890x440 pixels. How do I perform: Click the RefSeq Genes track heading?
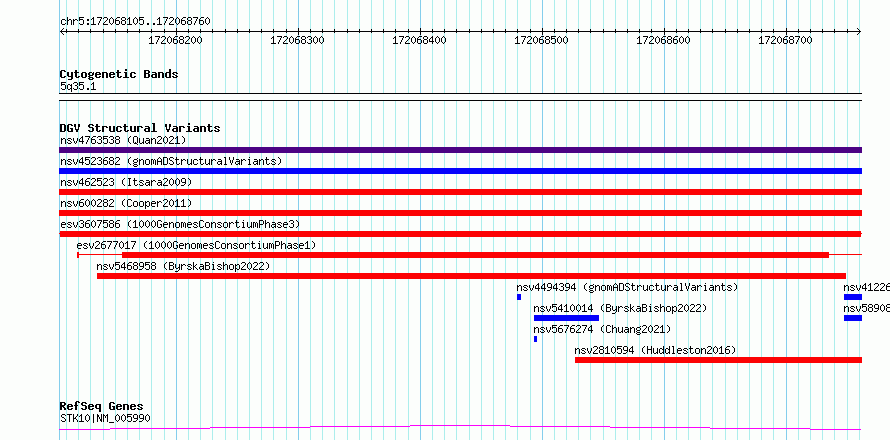pos(101,407)
